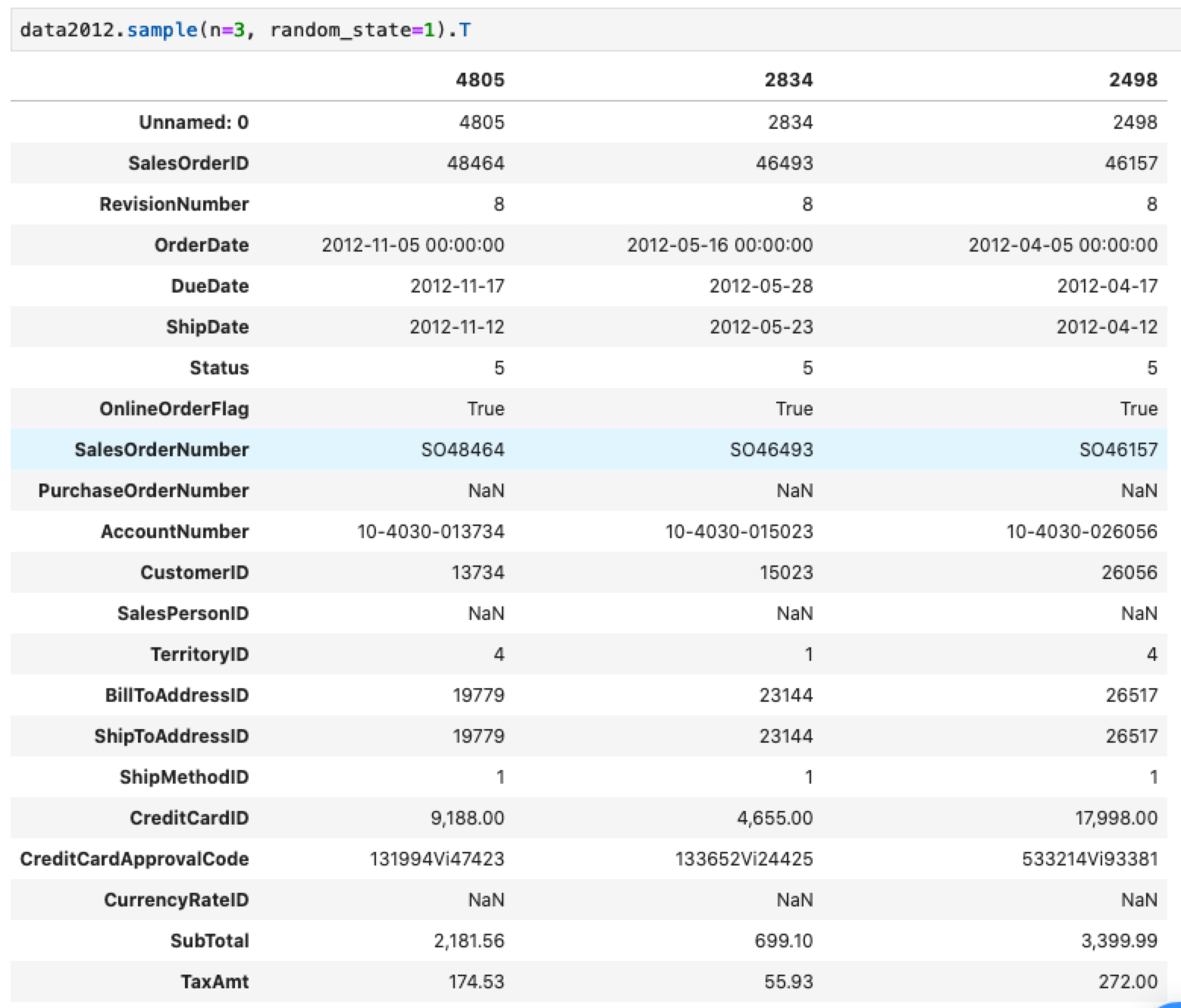Click SubTotal value 699.10

click(x=784, y=941)
